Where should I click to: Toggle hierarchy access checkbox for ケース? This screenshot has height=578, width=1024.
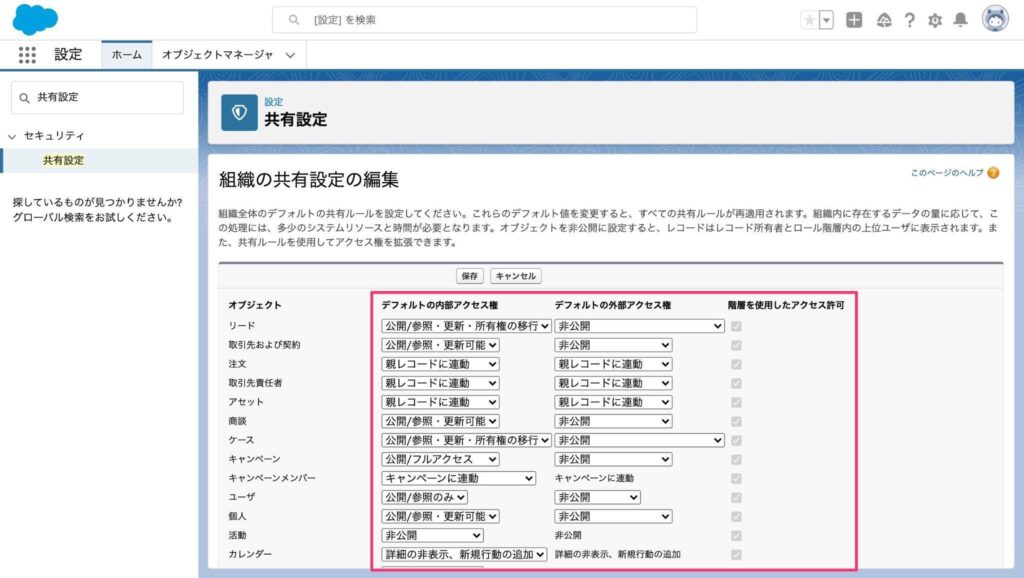click(736, 440)
